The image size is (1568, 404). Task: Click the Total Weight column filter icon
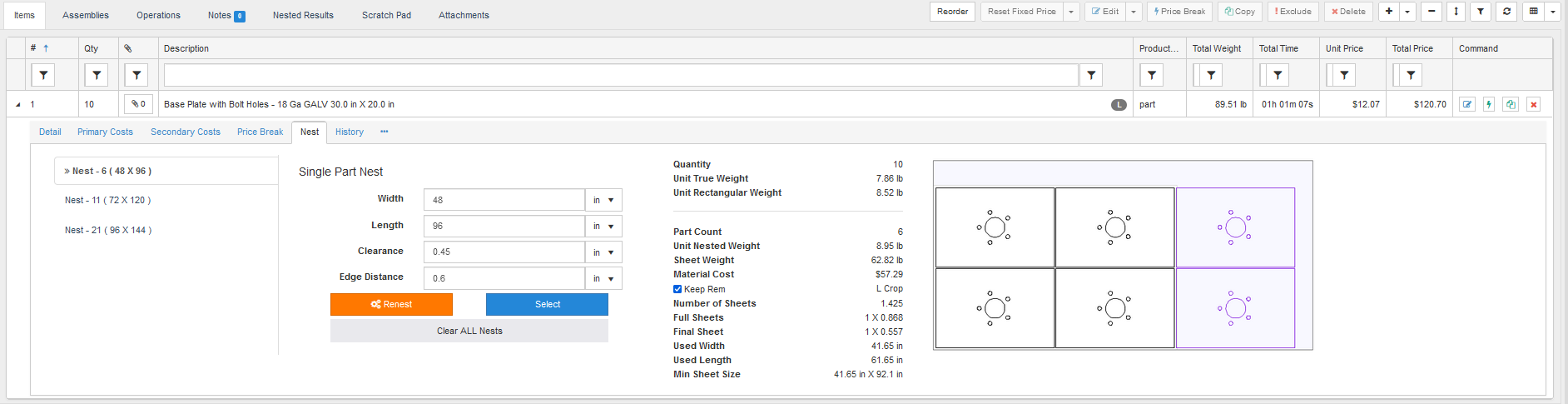(x=1211, y=75)
